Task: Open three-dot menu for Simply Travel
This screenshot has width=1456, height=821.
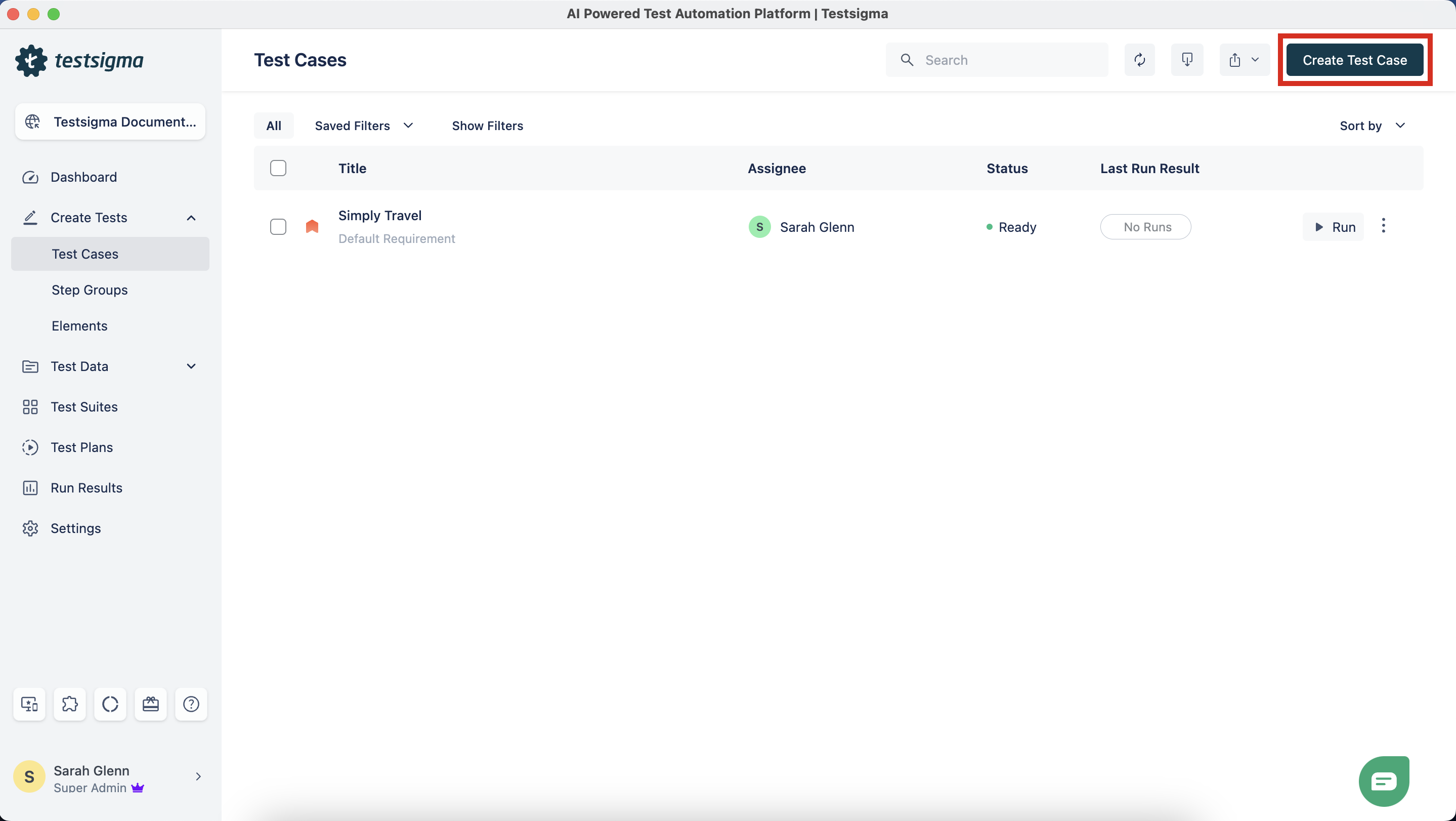Action: click(1383, 226)
